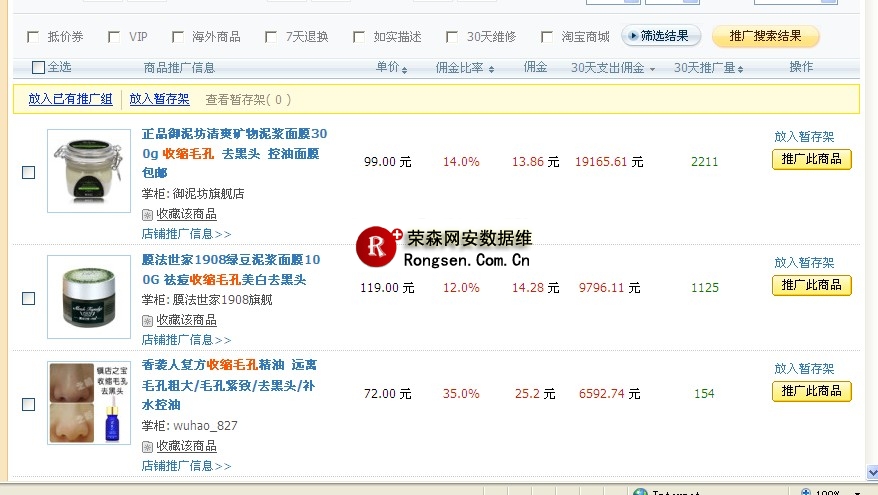
Task: Enable the 7天退换 filter checkbox
Action: click(271, 37)
